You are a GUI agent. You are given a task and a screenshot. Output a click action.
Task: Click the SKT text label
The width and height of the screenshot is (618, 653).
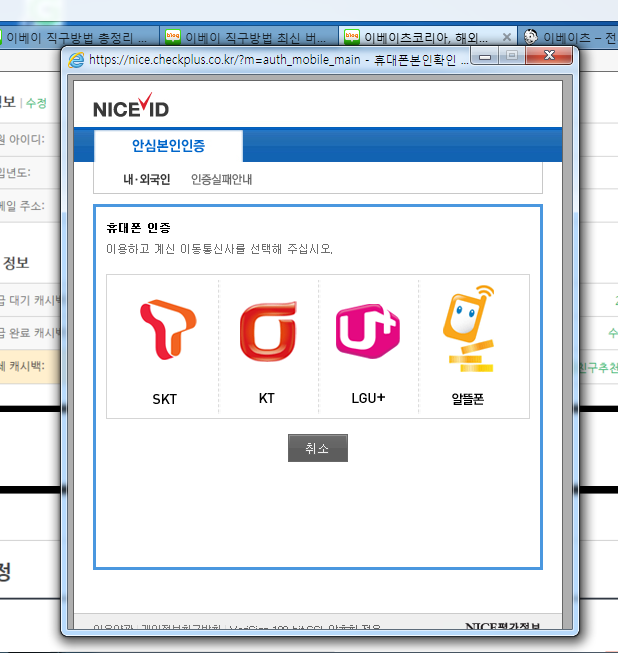(x=164, y=399)
